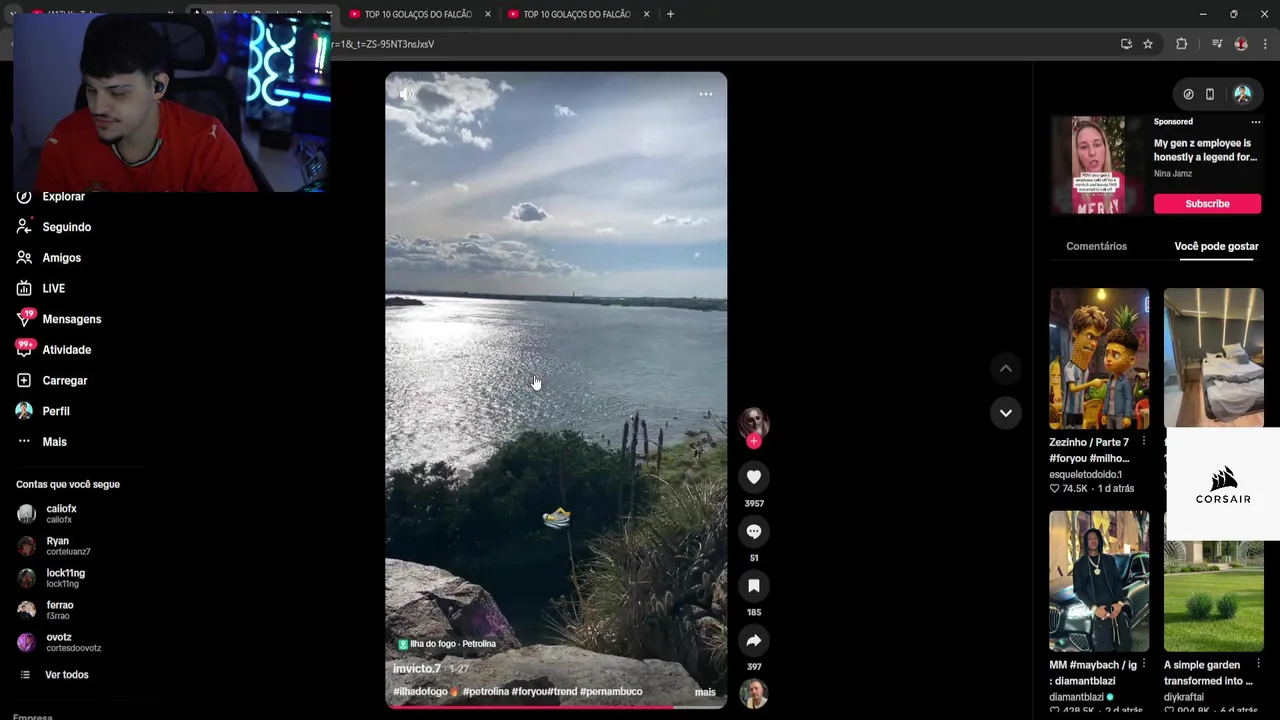Open the profile avatar in top-right pill
1280x720 pixels.
click(x=1242, y=94)
